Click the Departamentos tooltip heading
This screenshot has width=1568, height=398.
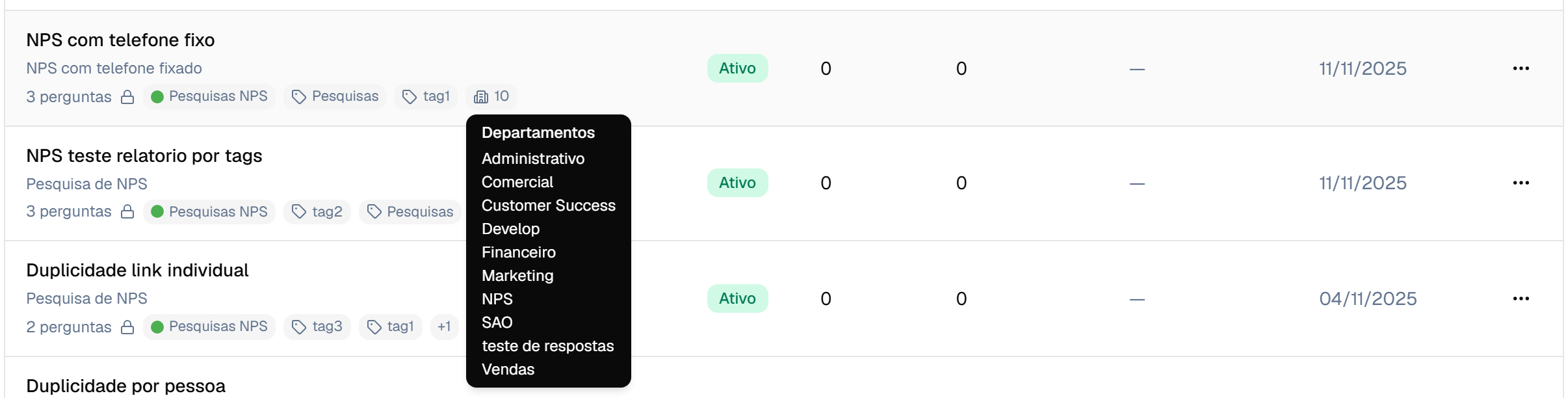pos(538,133)
